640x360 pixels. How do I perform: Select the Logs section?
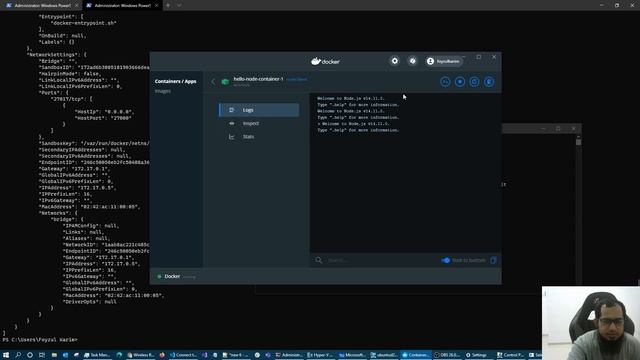259,110
